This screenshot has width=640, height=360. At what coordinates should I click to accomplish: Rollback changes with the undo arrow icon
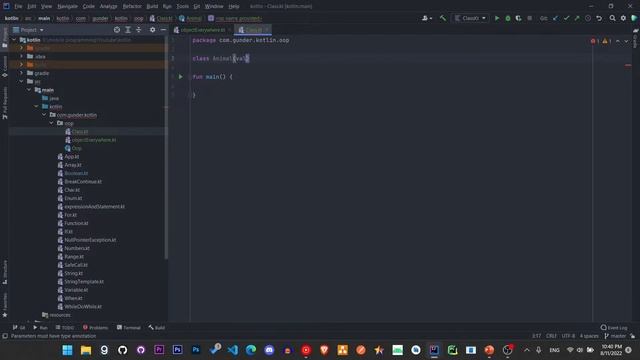coord(599,18)
